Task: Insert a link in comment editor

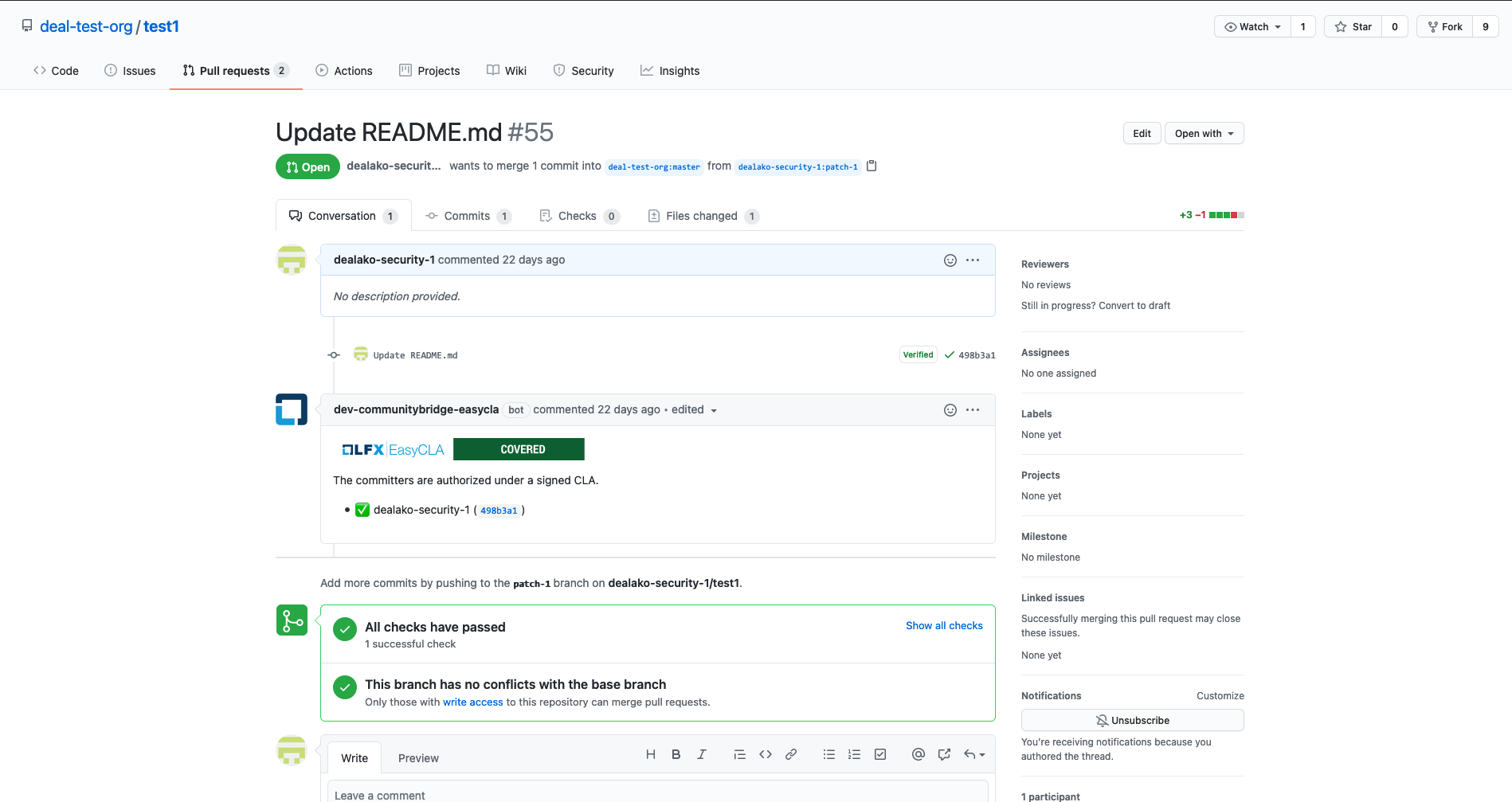Action: point(791,754)
